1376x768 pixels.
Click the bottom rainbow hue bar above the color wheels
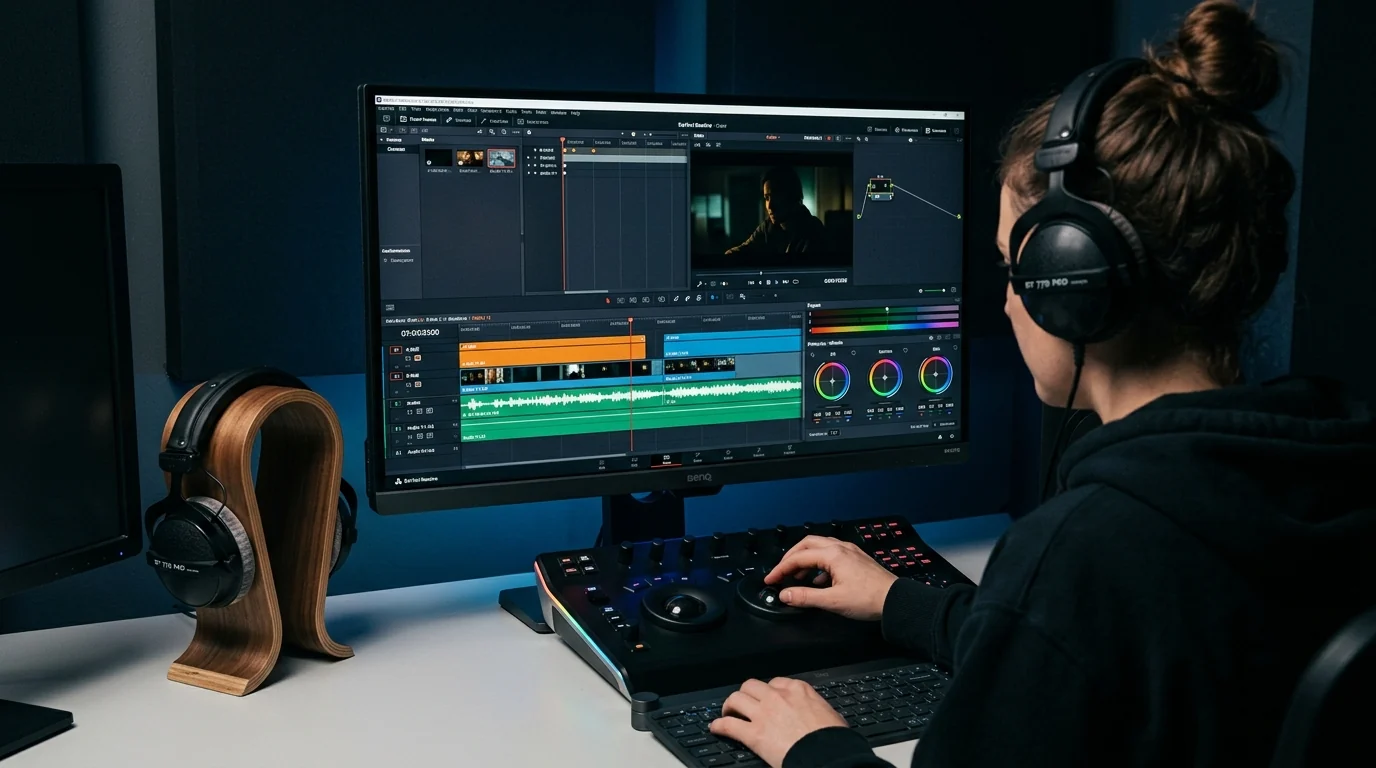click(884, 326)
